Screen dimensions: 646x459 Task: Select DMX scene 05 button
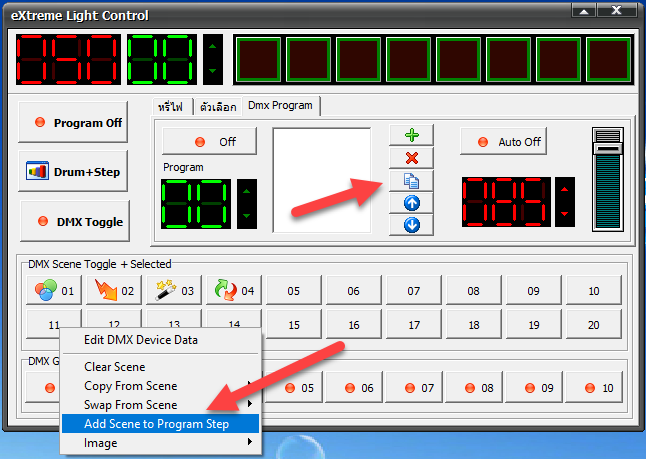coord(294,290)
